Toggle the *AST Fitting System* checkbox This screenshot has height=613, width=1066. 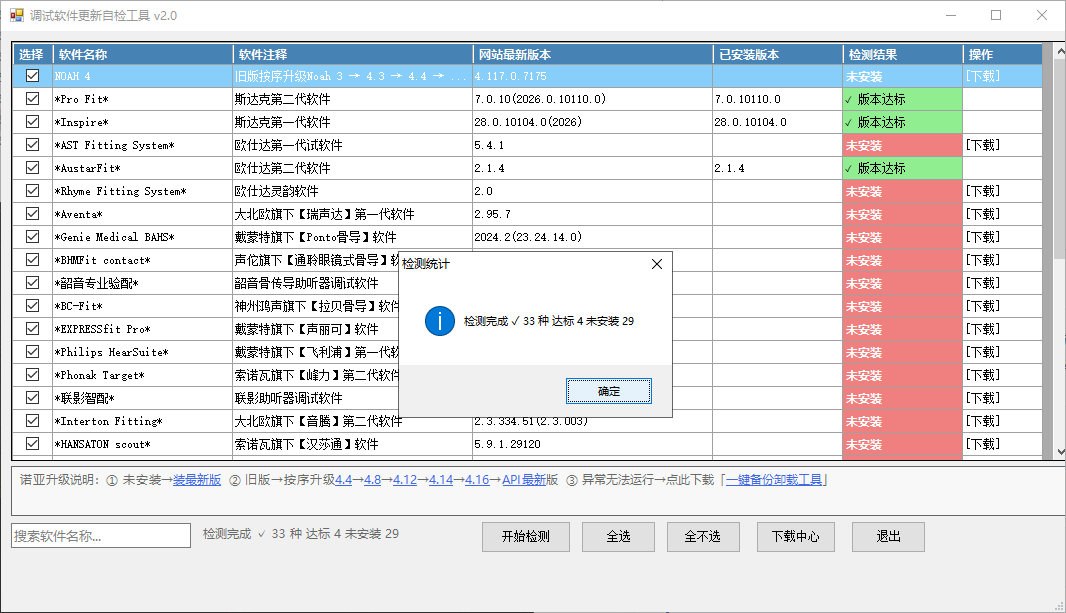32,145
